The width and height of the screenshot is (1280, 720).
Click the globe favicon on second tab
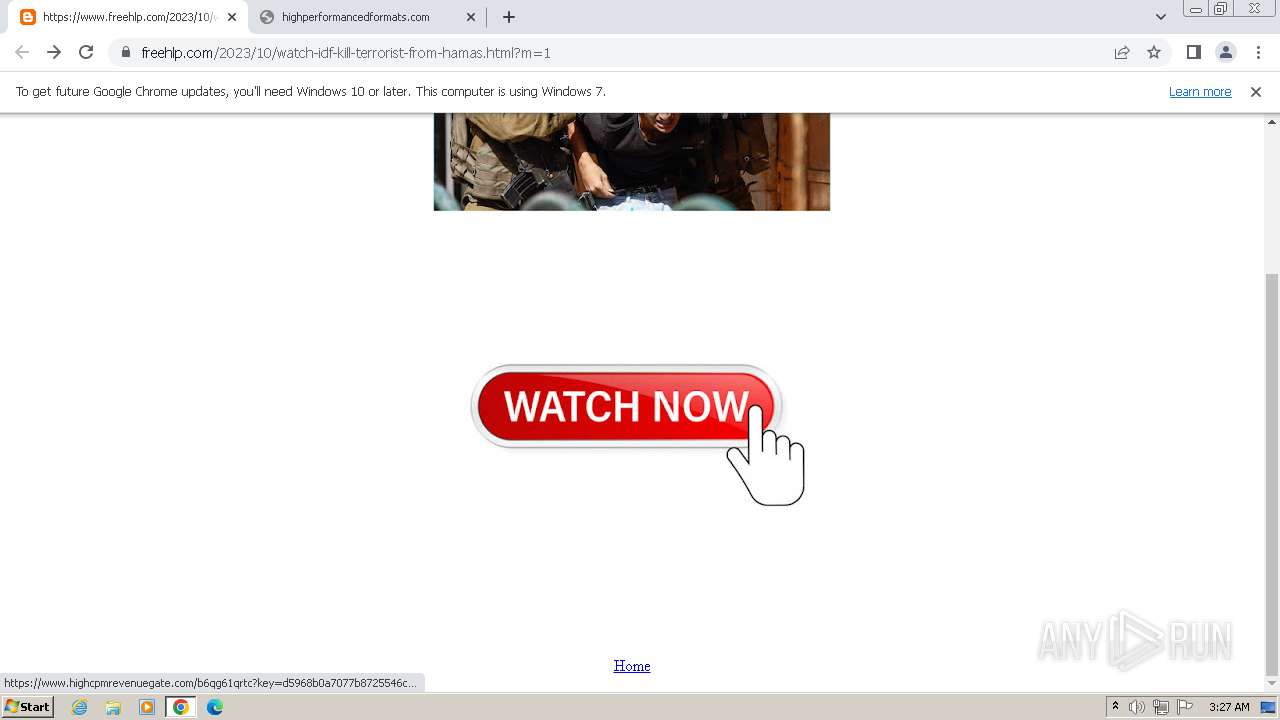(x=267, y=17)
